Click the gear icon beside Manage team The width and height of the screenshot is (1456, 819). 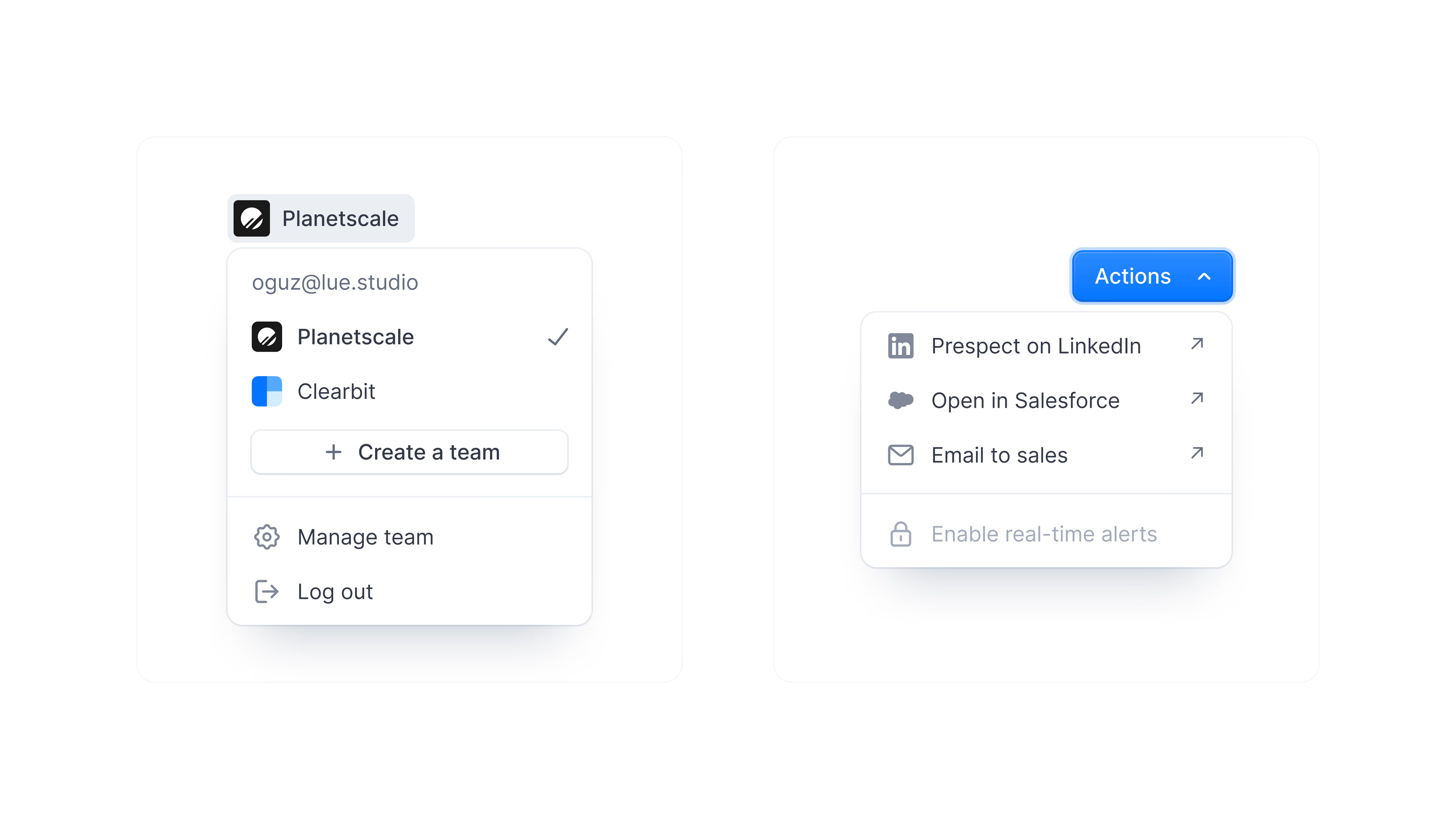(x=266, y=537)
